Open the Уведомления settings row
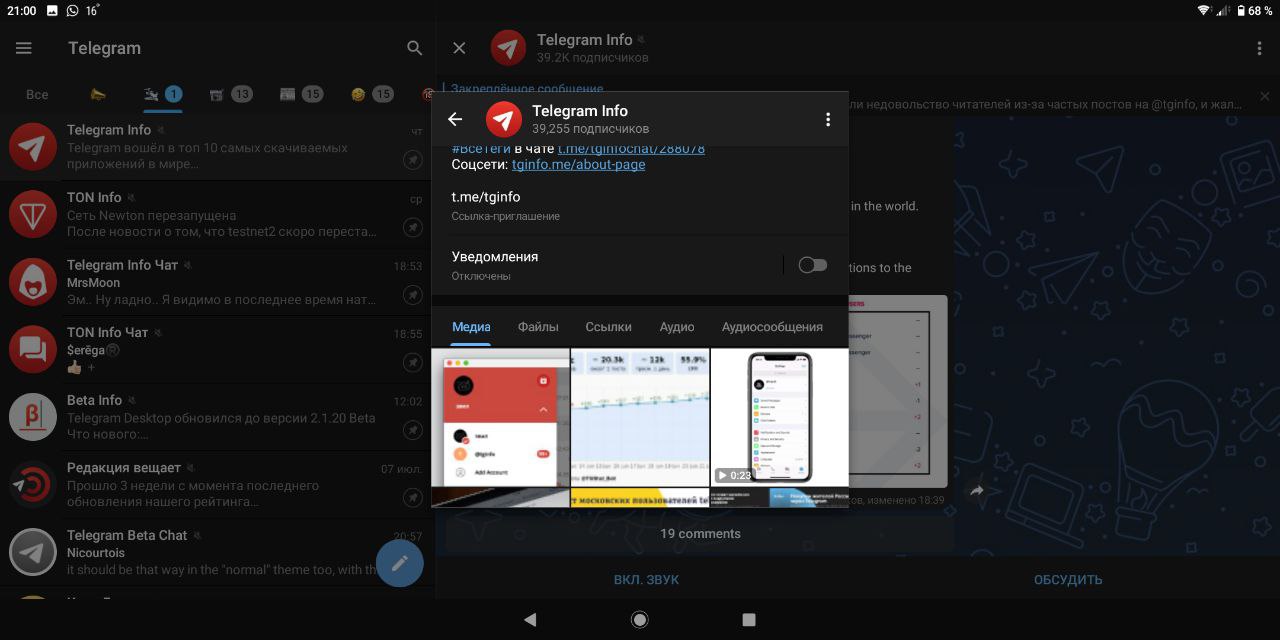1280x640 pixels. (640, 265)
